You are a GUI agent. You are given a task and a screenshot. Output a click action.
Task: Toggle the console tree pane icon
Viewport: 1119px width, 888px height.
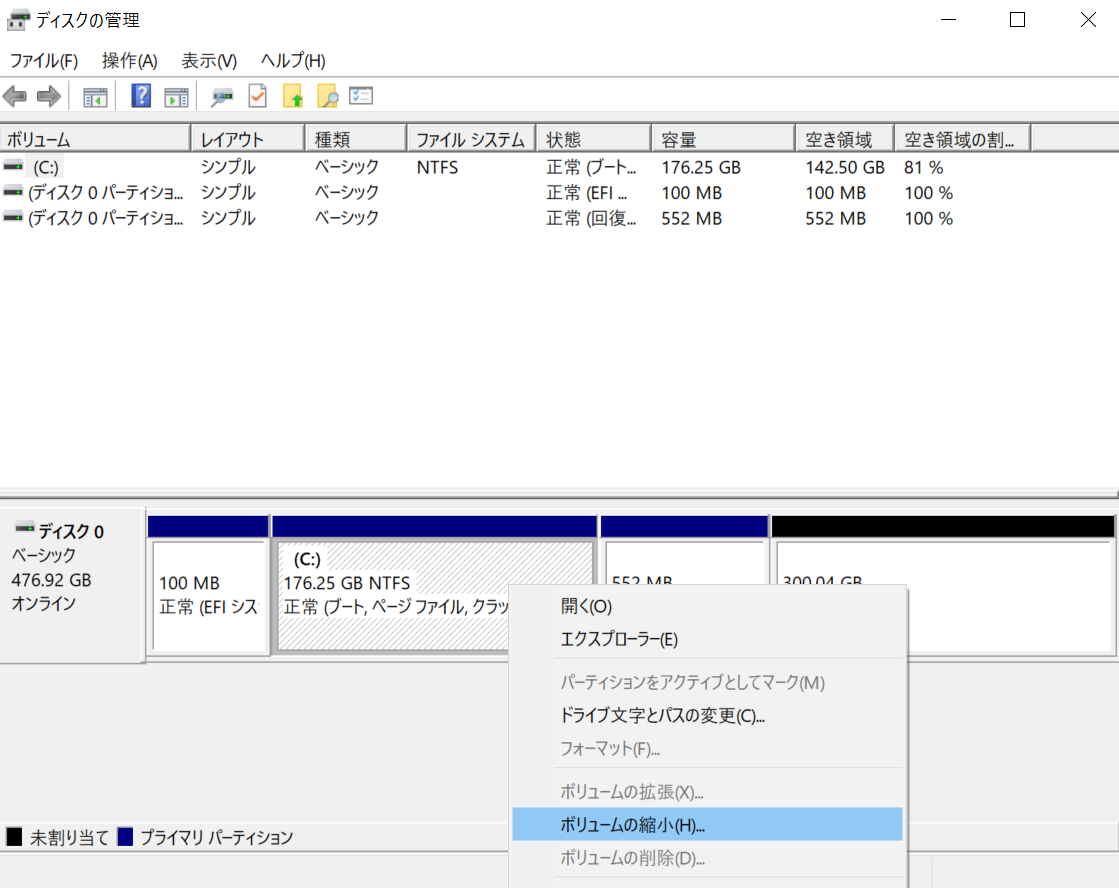tap(95, 95)
